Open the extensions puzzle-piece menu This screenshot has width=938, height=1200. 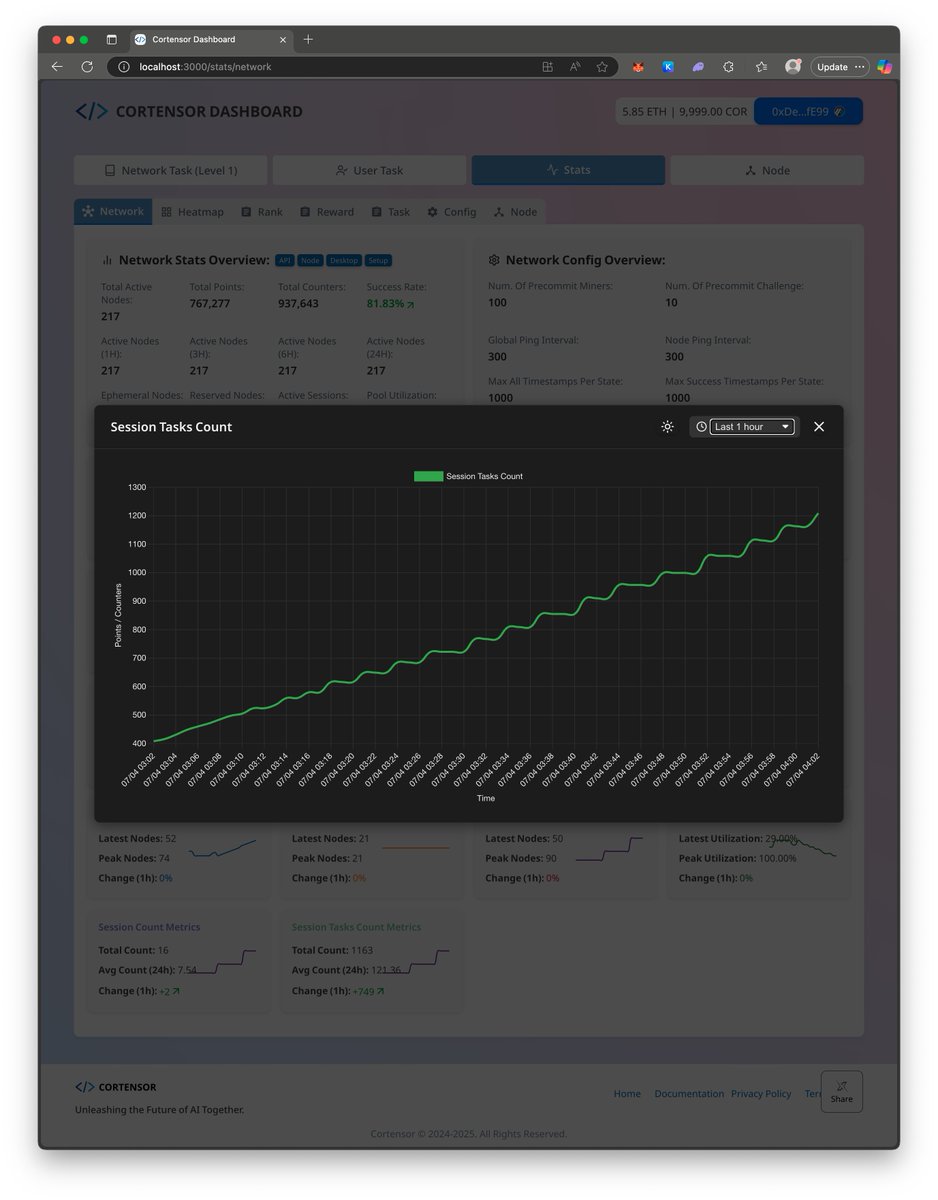point(728,67)
